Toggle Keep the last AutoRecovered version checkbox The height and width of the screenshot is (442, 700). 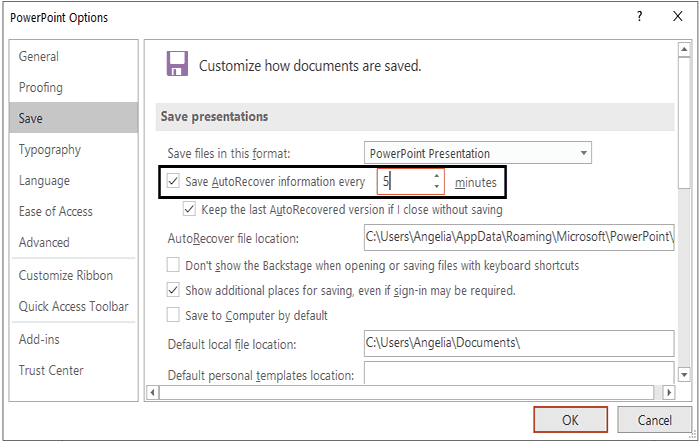coord(189,209)
